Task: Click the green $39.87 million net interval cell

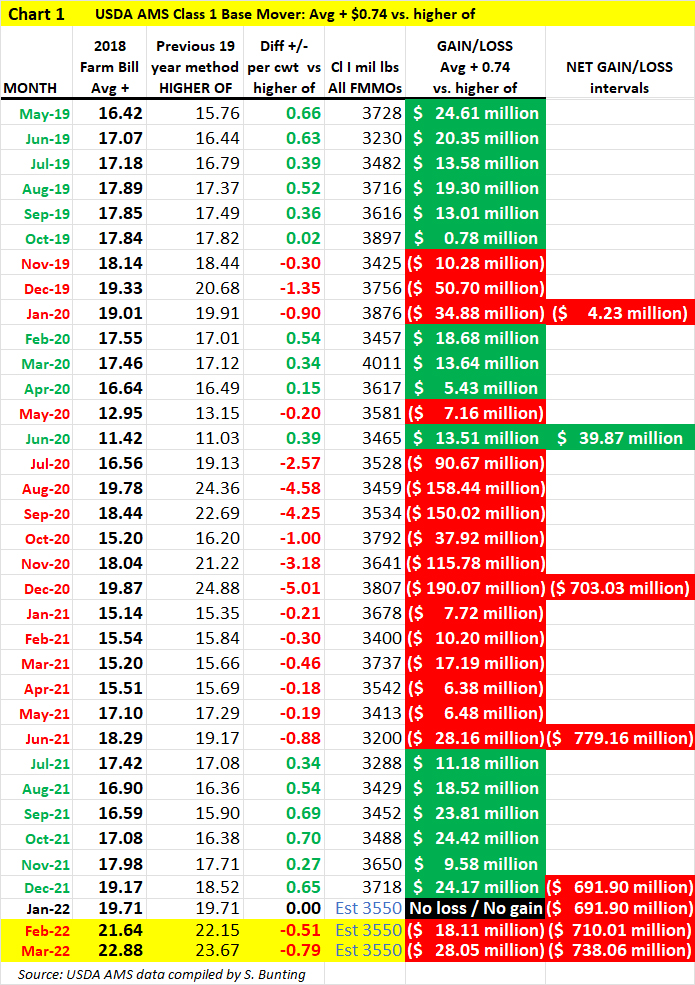Action: pos(619,438)
